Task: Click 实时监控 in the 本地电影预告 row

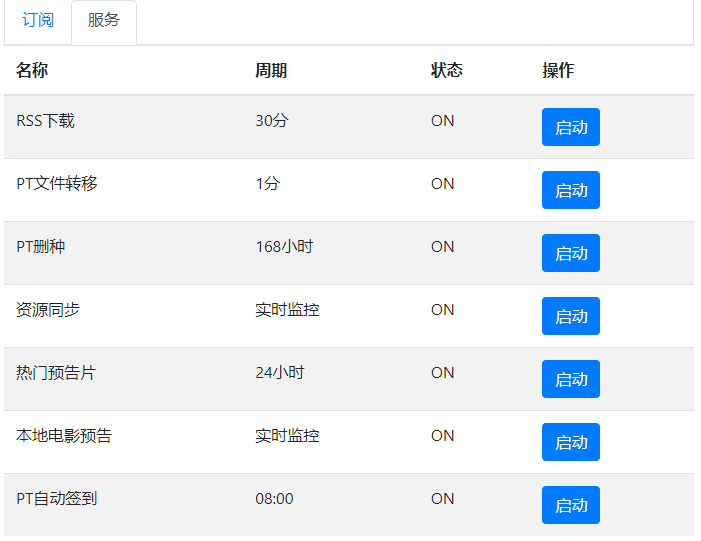Action: tap(287, 436)
